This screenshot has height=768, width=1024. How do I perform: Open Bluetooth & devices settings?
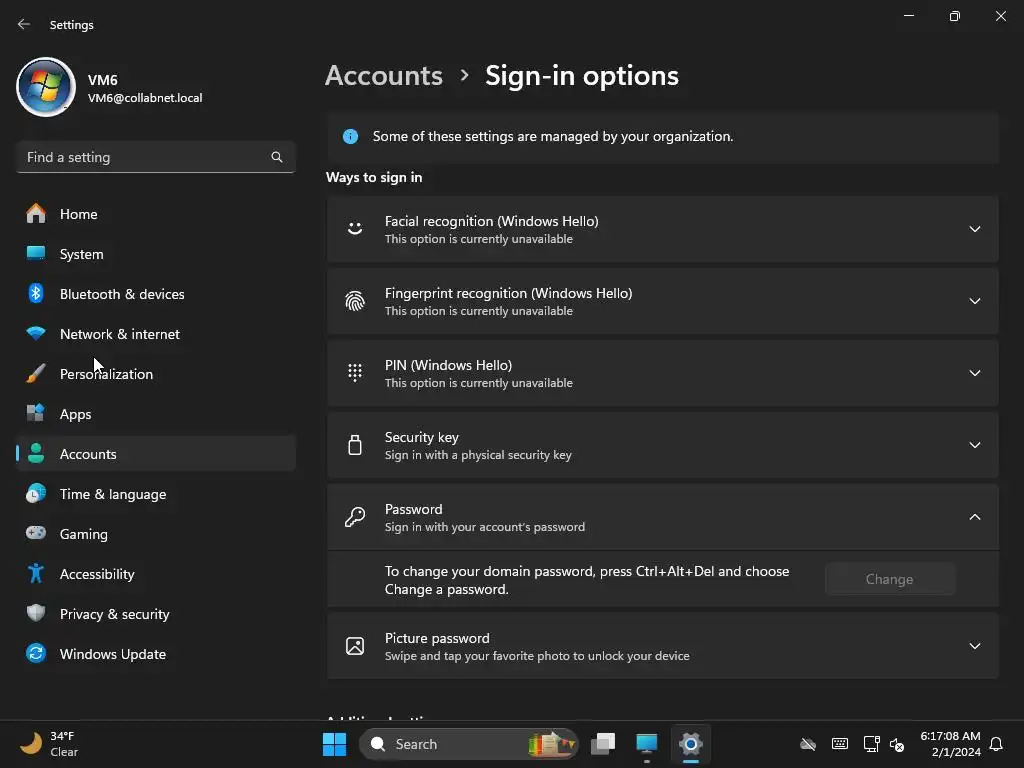[155, 294]
